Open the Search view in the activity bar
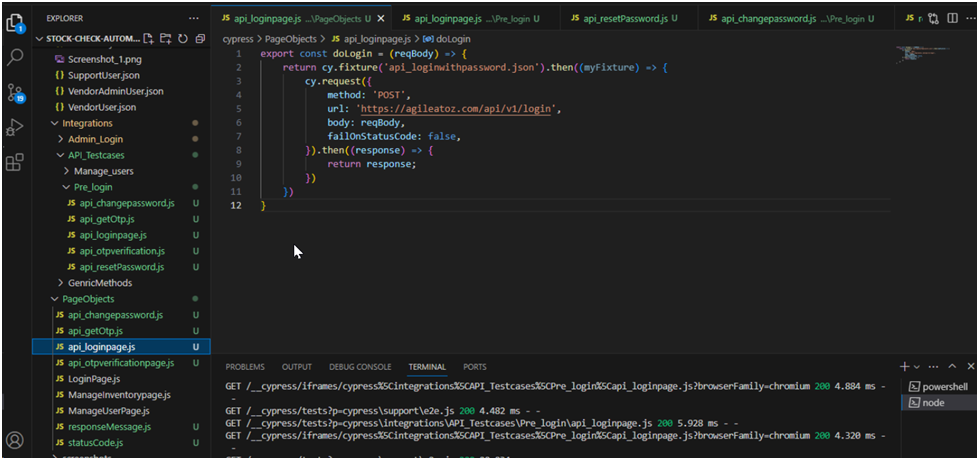This screenshot has width=979, height=460. point(14,57)
